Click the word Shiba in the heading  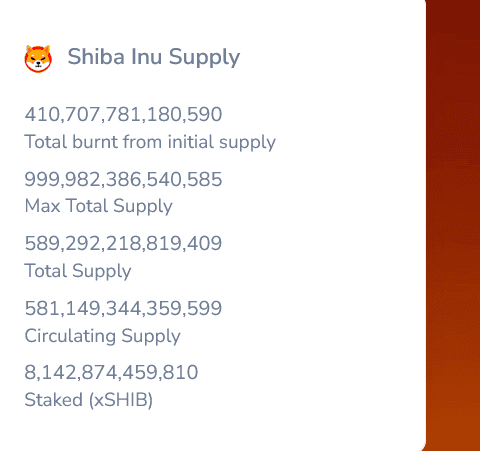tap(96, 56)
